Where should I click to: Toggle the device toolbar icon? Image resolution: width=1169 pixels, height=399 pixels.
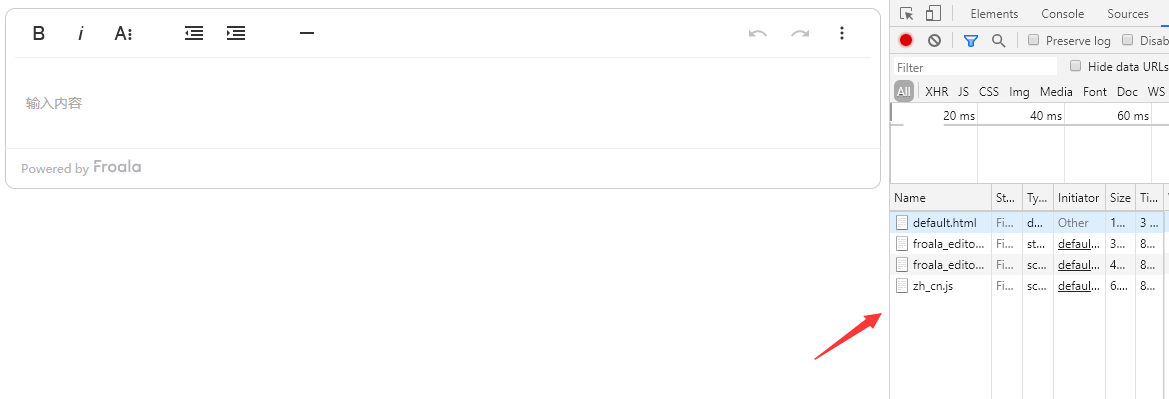(933, 13)
